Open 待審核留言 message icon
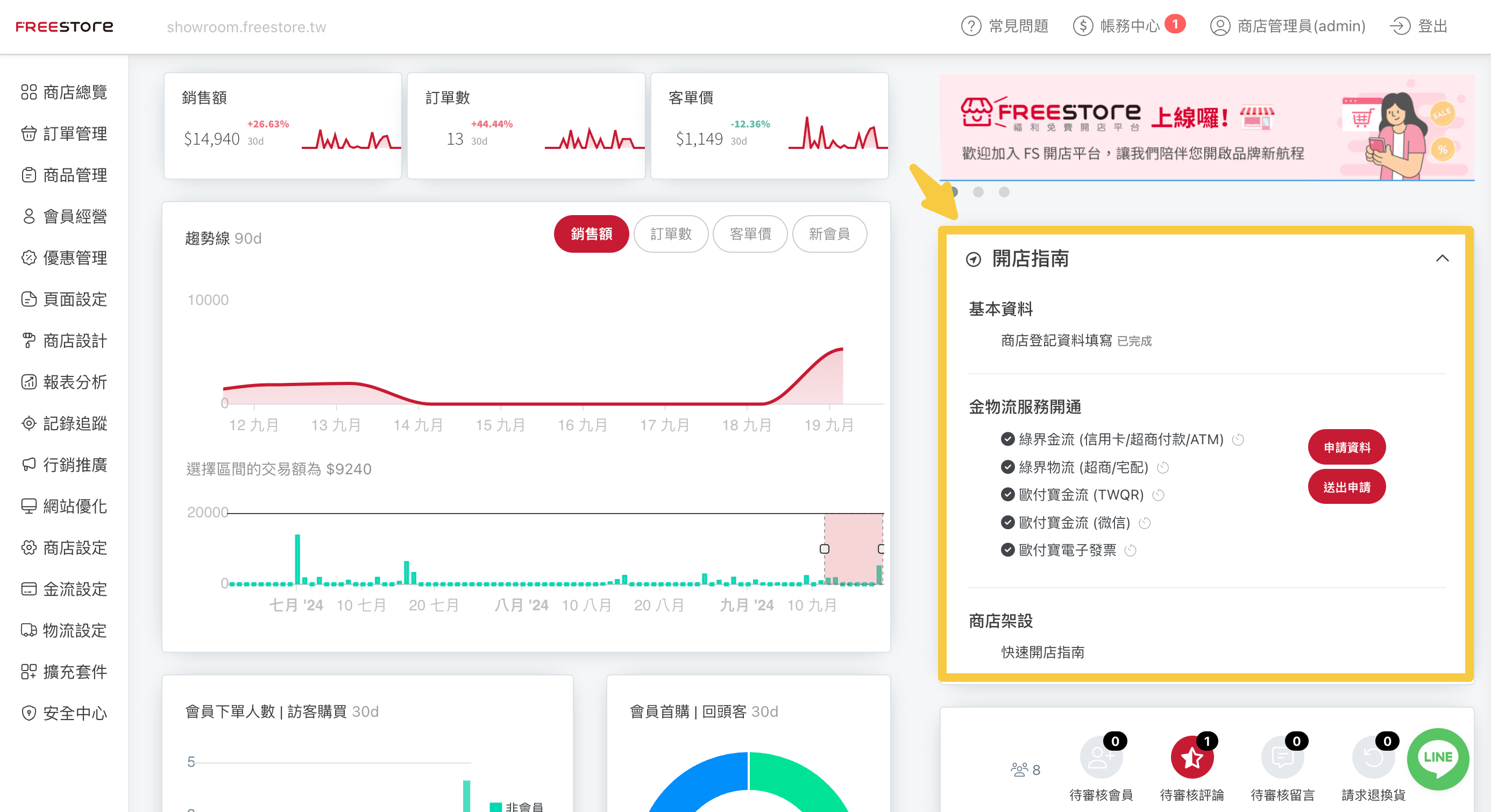The image size is (1491, 812). [1282, 757]
